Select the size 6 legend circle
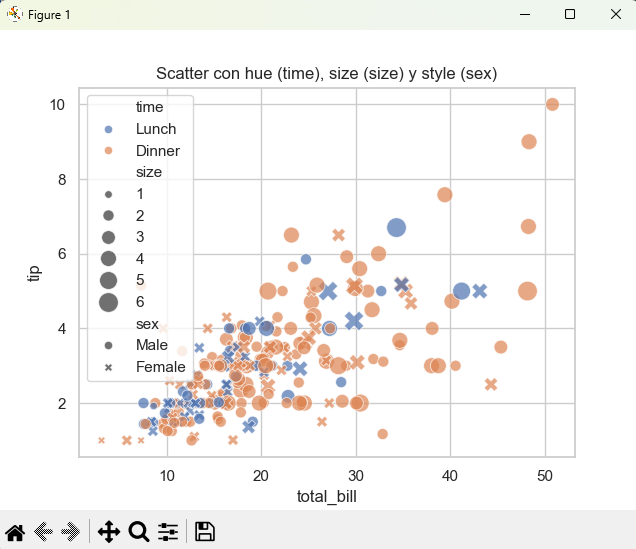The image size is (636, 549). click(108, 302)
